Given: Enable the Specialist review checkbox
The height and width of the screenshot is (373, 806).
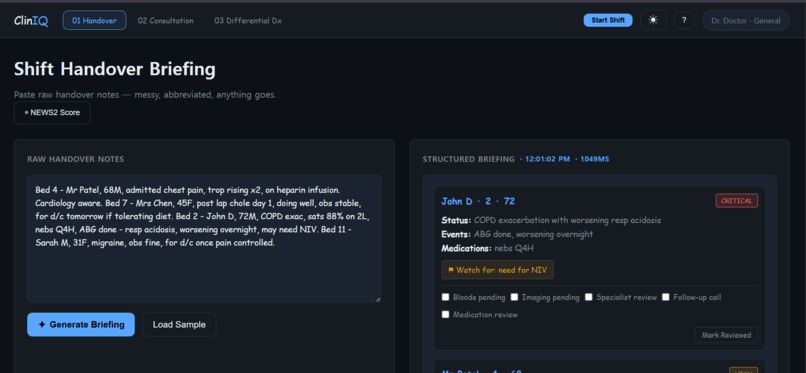Looking at the screenshot, I should pos(589,297).
